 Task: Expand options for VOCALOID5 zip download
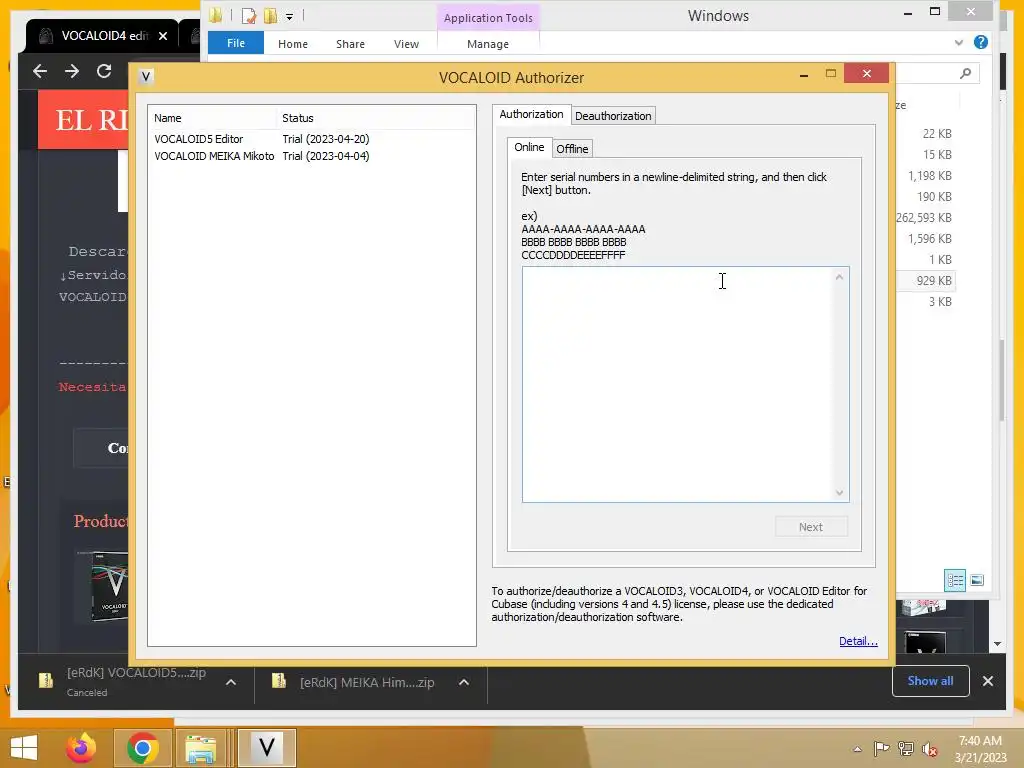point(231,682)
